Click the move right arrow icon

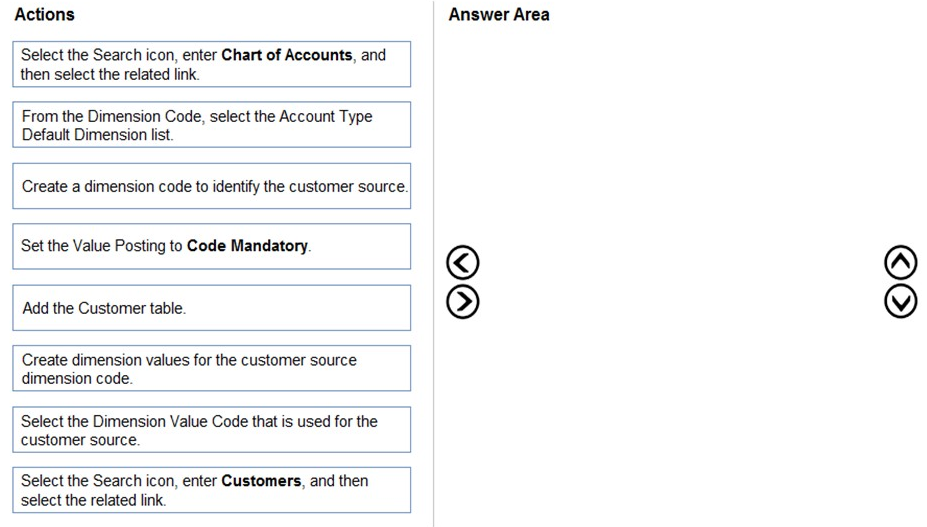coord(462,301)
